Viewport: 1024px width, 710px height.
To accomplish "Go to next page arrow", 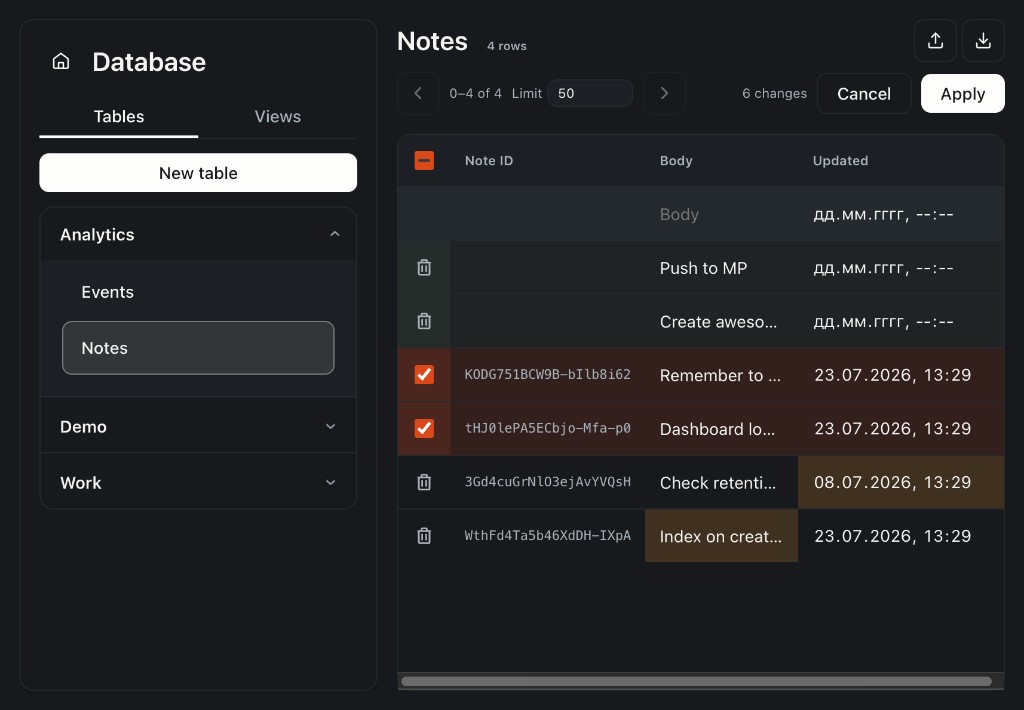I will [x=664, y=93].
